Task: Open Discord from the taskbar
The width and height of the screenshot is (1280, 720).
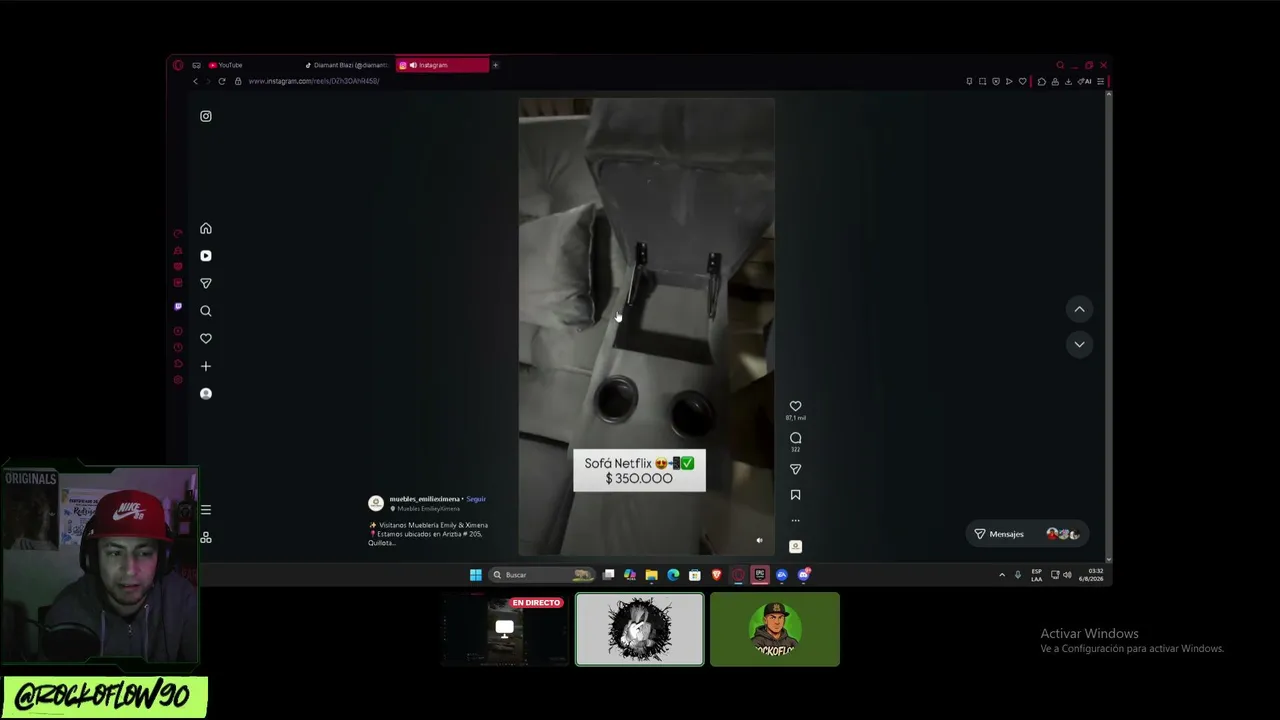Action: pyautogui.click(x=803, y=575)
